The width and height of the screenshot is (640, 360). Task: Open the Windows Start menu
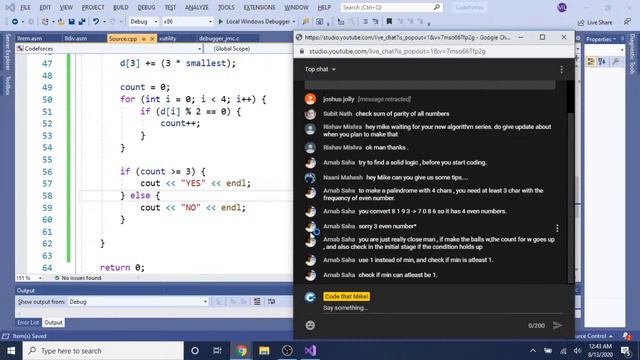tap(11, 351)
